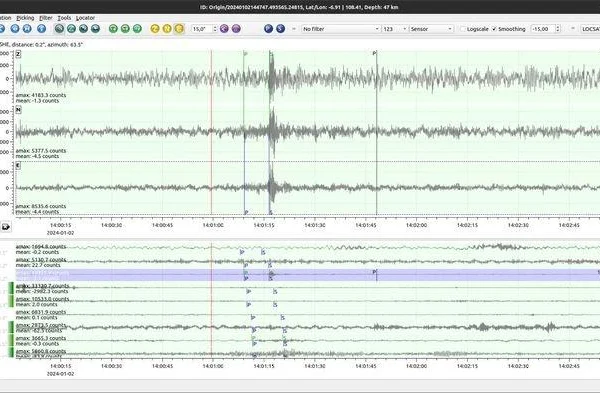The image size is (600, 393).
Task: Click the third dark teal toolbar icon
Action: 83,29
